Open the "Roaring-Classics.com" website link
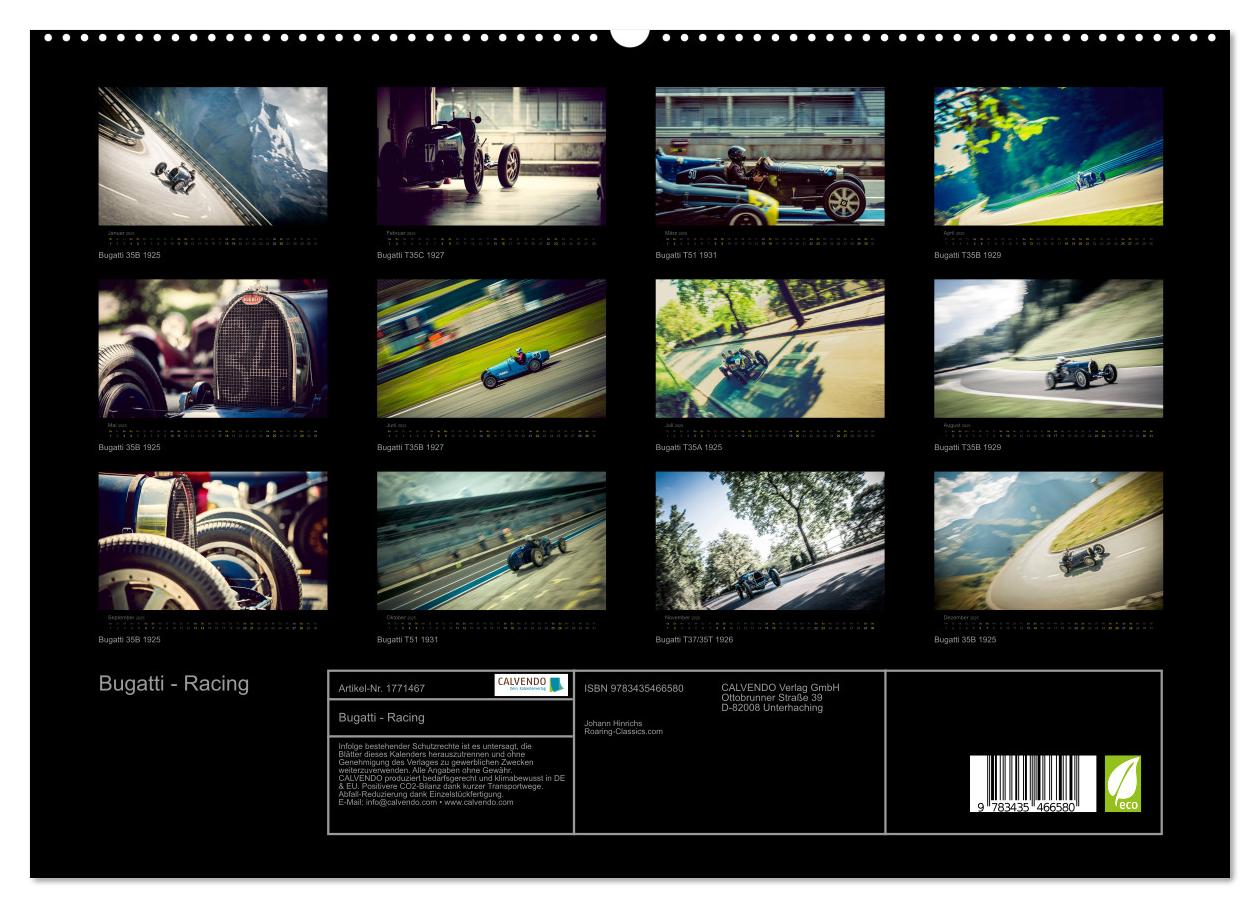1260x908 pixels. [623, 731]
